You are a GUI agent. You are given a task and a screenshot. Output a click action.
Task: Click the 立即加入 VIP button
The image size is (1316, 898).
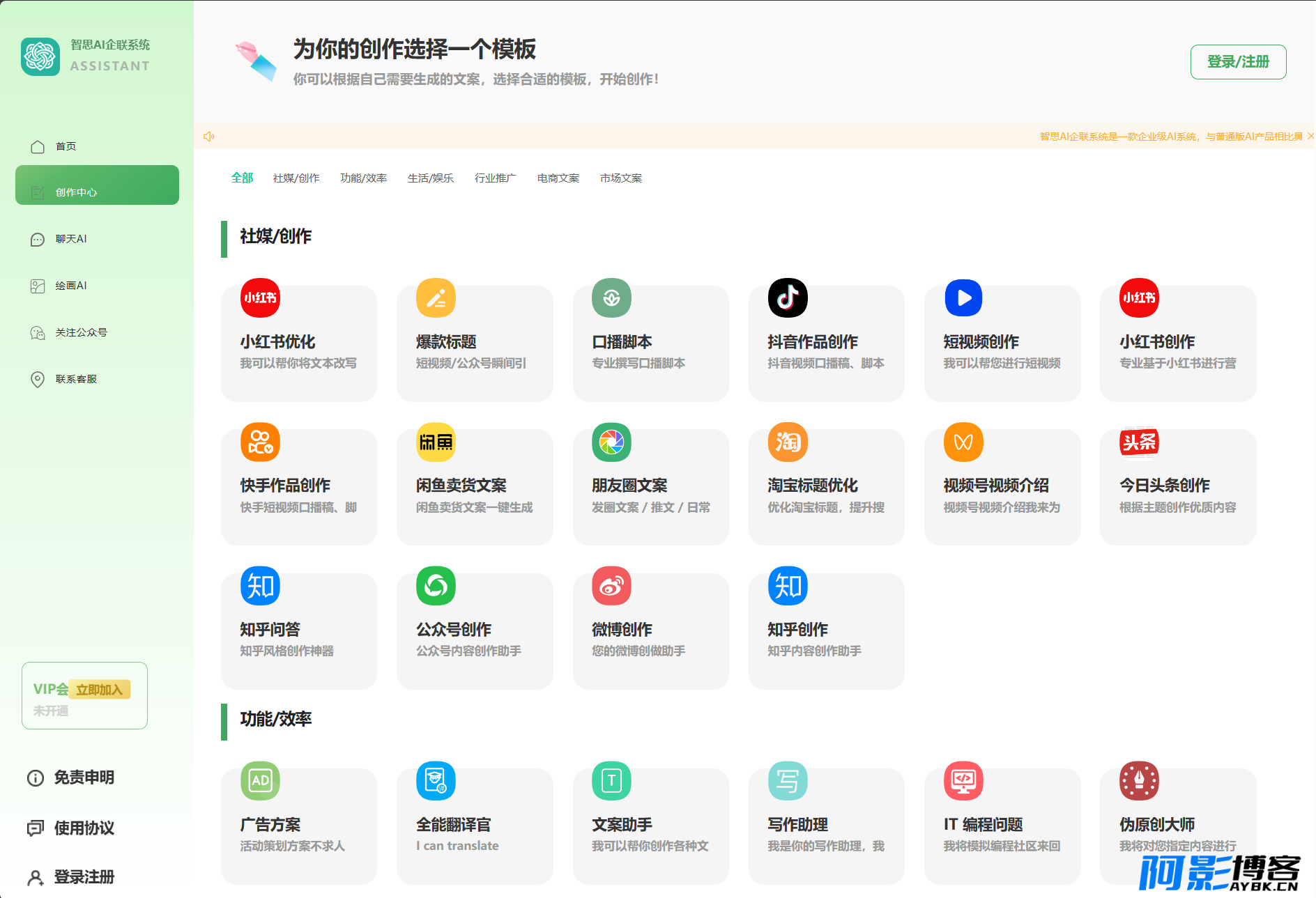100,690
